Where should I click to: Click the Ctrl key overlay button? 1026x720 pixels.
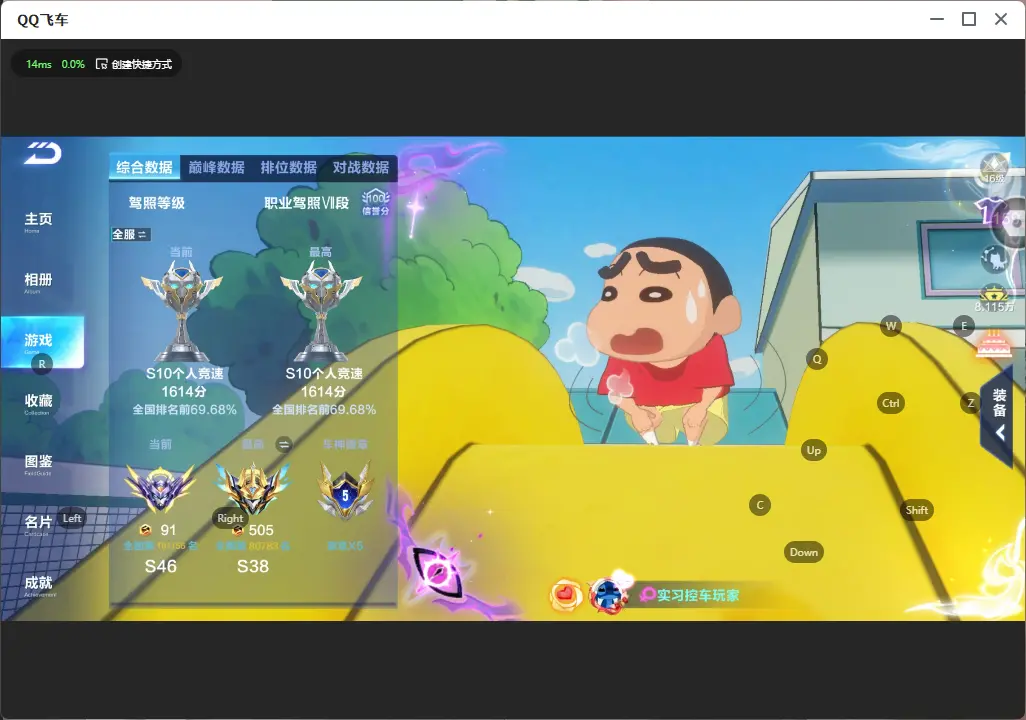[x=891, y=403]
